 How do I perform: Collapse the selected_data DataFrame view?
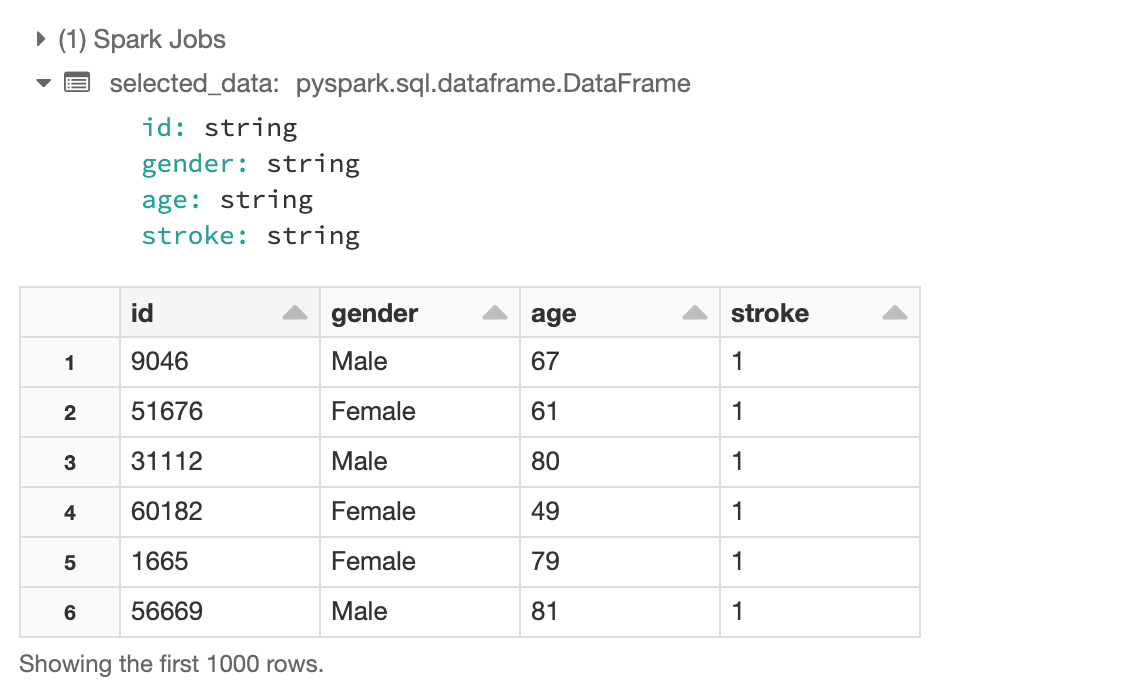click(x=43, y=83)
